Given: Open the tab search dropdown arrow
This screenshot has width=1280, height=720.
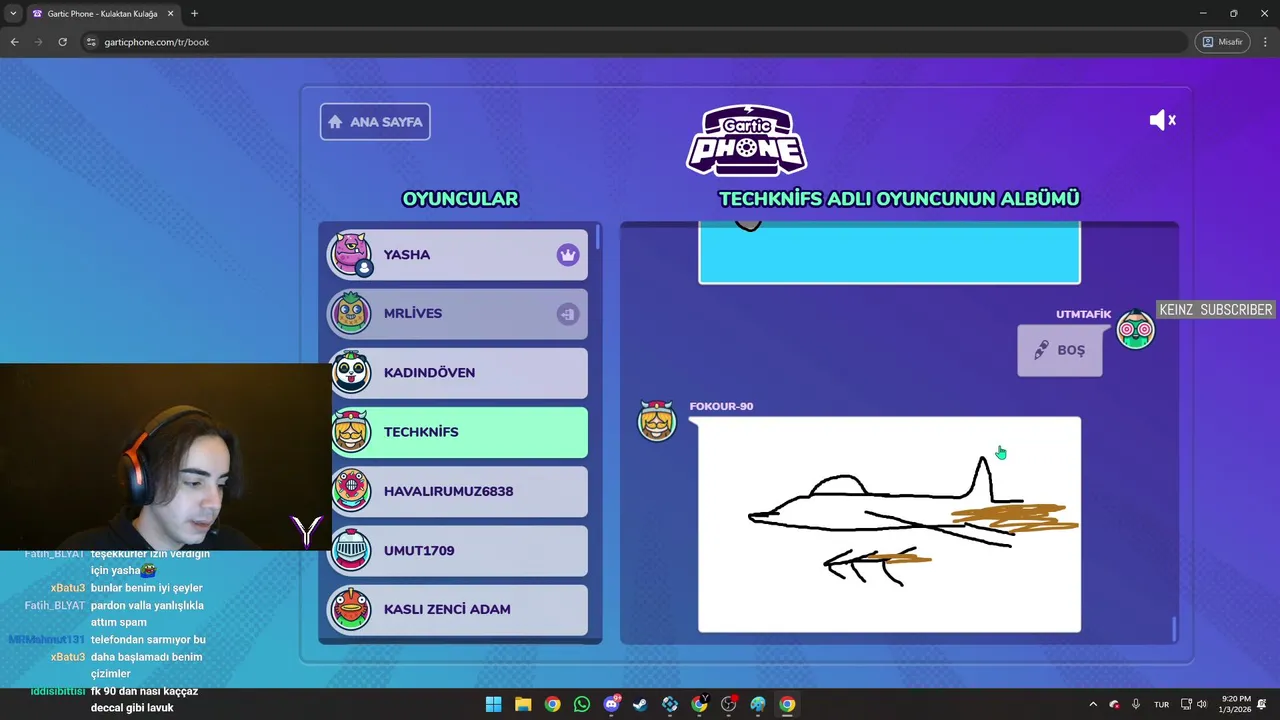Looking at the screenshot, I should [x=13, y=14].
